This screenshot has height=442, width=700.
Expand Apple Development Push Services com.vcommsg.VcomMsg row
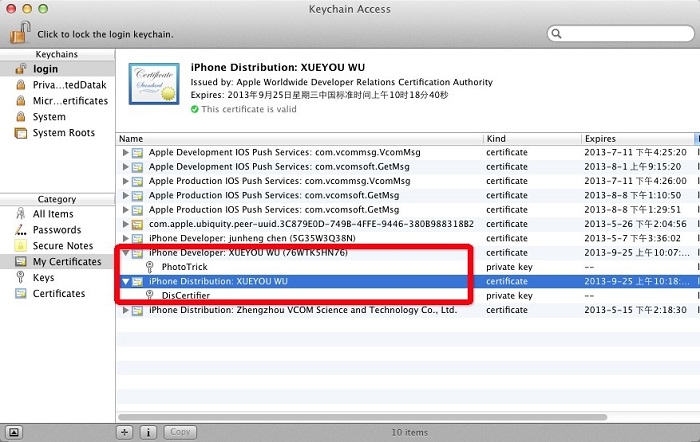tap(125, 152)
